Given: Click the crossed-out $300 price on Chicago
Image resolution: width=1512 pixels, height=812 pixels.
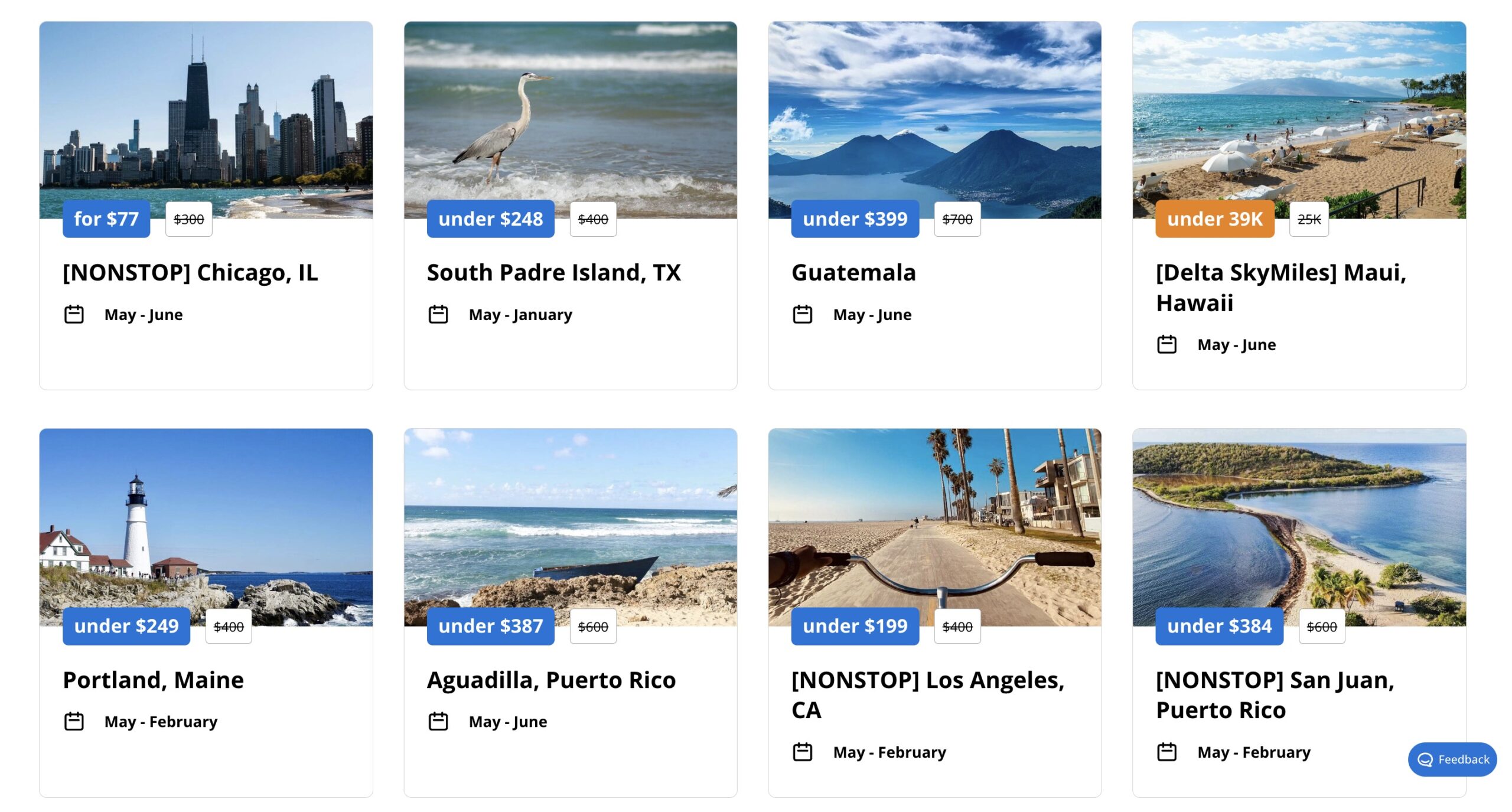Looking at the screenshot, I should (188, 219).
